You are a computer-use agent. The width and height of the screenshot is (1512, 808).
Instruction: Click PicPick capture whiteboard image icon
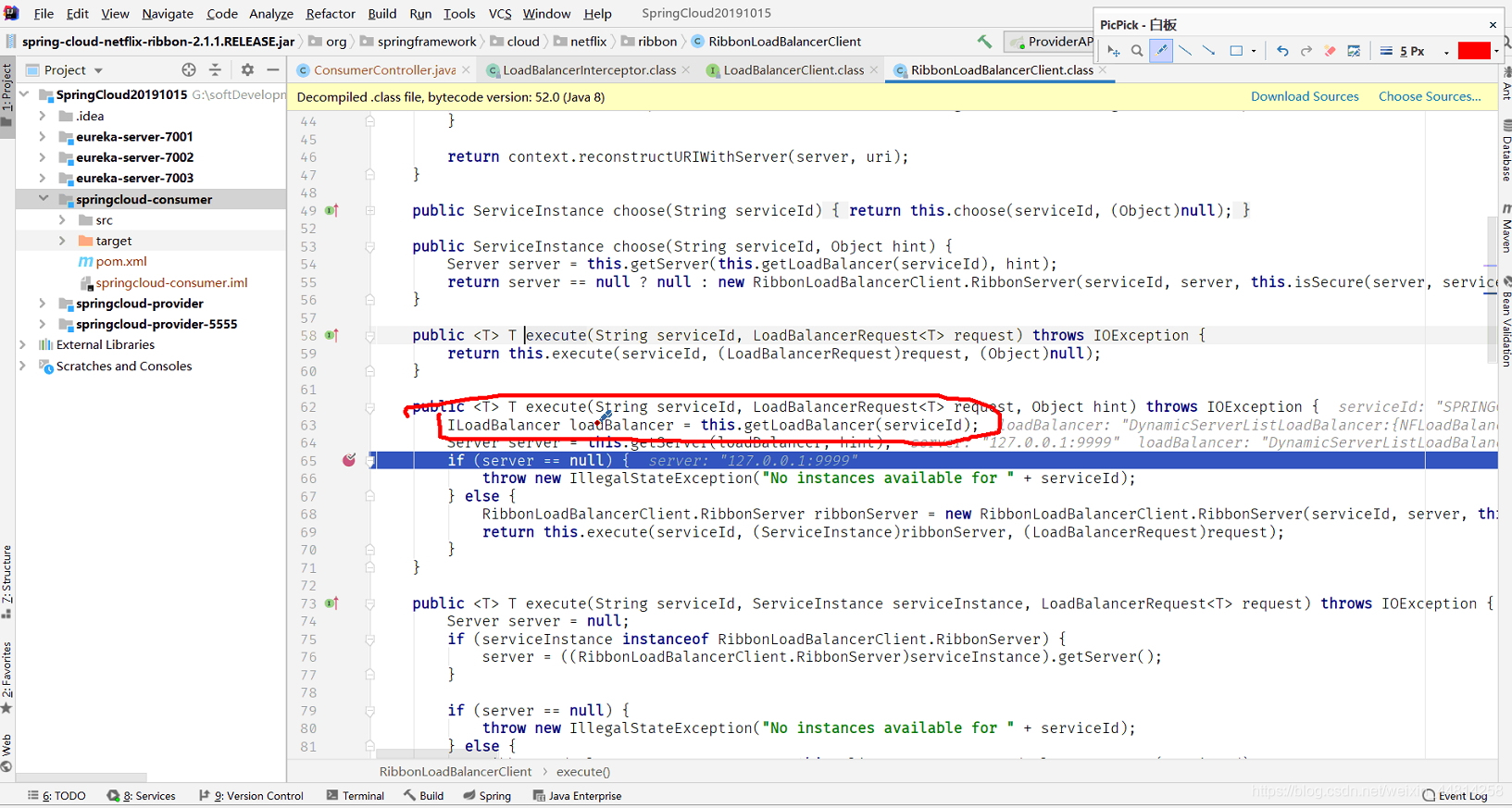click(1354, 51)
